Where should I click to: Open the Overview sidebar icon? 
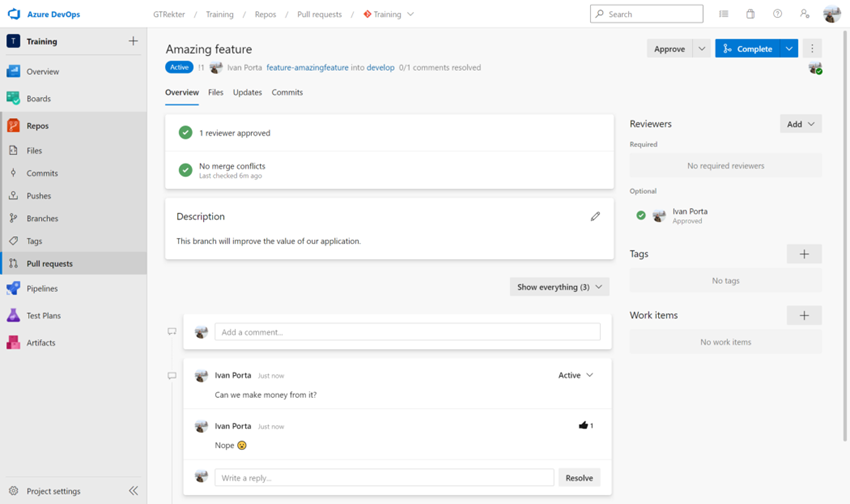pos(14,71)
